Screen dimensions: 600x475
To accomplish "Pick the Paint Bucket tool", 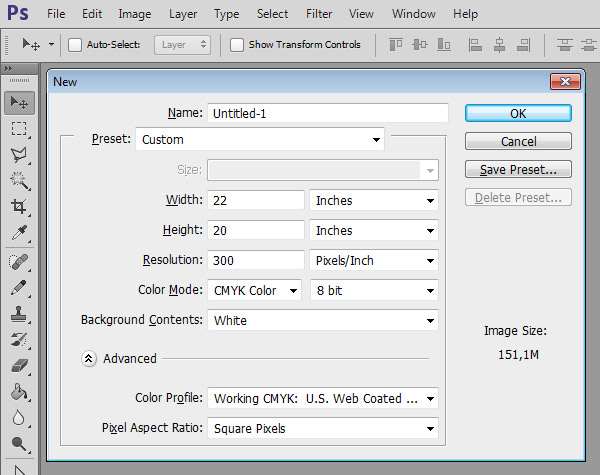I will click(x=19, y=392).
